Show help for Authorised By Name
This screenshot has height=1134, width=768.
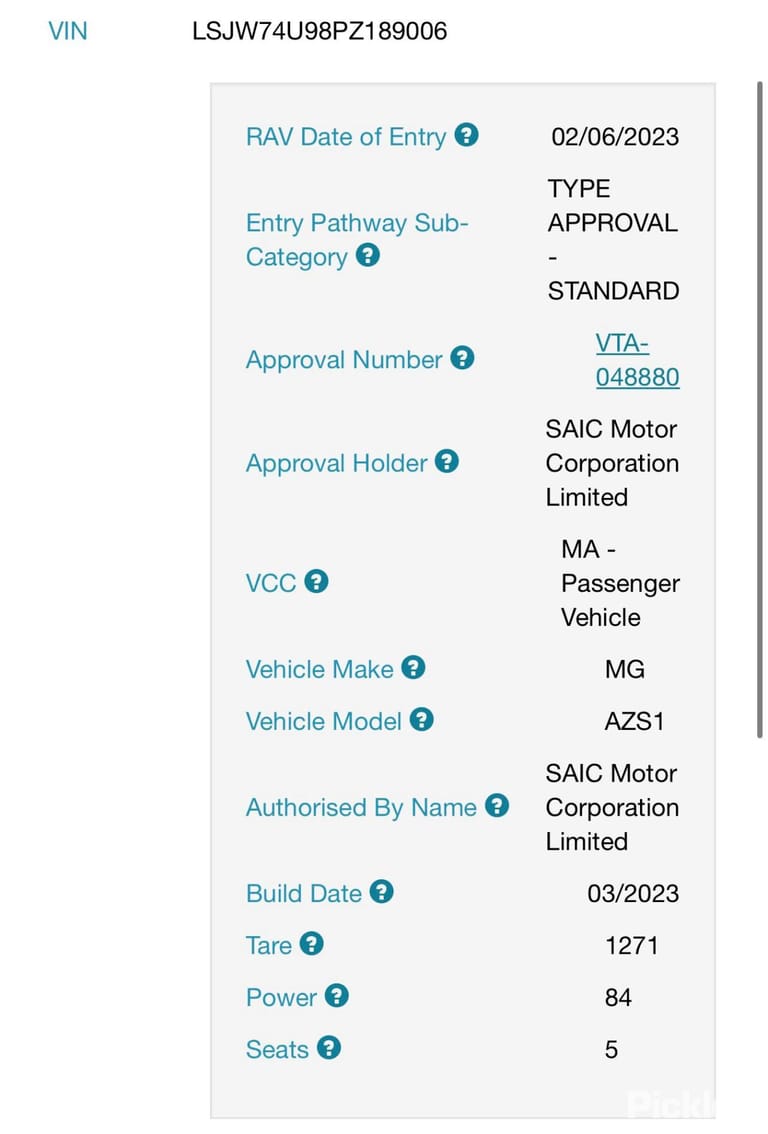(497, 805)
